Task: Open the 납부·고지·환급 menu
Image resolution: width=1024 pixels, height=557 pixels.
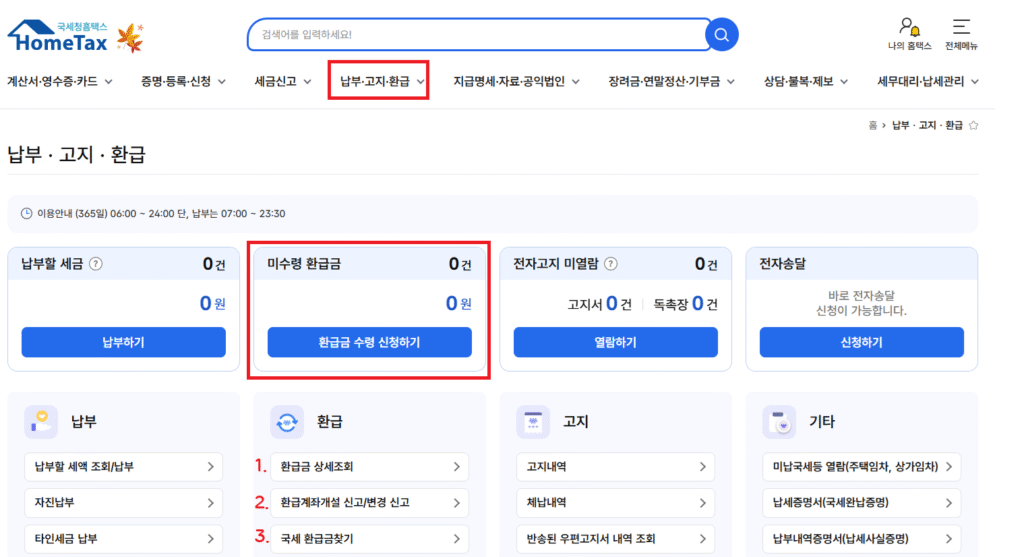Action: 378,82
